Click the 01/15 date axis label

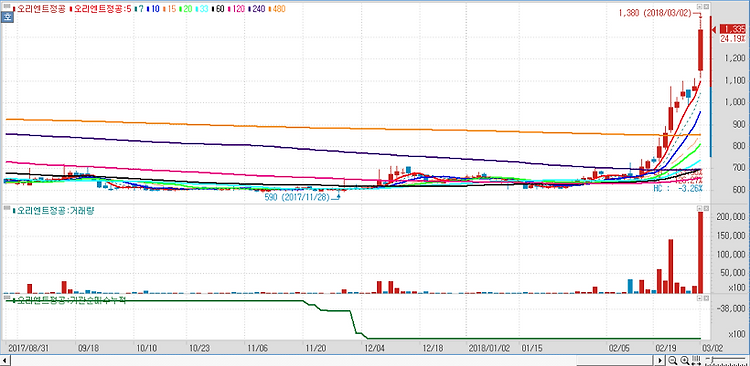(531, 347)
